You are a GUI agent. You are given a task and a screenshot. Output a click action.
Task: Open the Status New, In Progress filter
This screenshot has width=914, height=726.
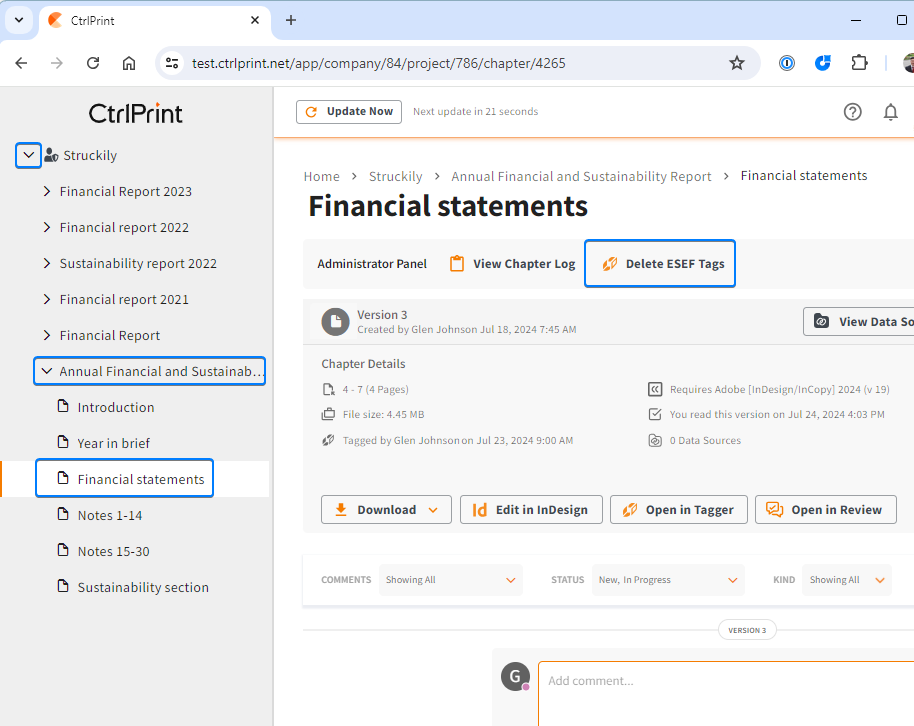point(668,580)
